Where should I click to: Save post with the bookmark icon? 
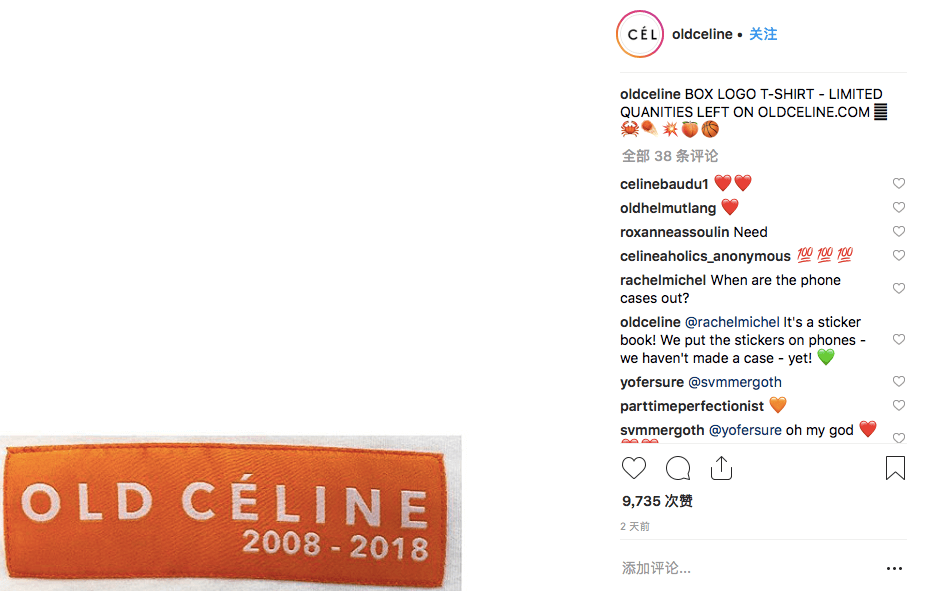click(895, 468)
